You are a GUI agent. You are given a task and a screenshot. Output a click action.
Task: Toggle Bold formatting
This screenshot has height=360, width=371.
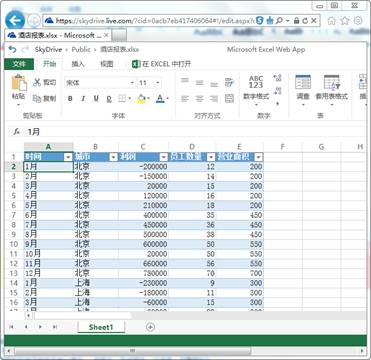pyautogui.click(x=70, y=99)
